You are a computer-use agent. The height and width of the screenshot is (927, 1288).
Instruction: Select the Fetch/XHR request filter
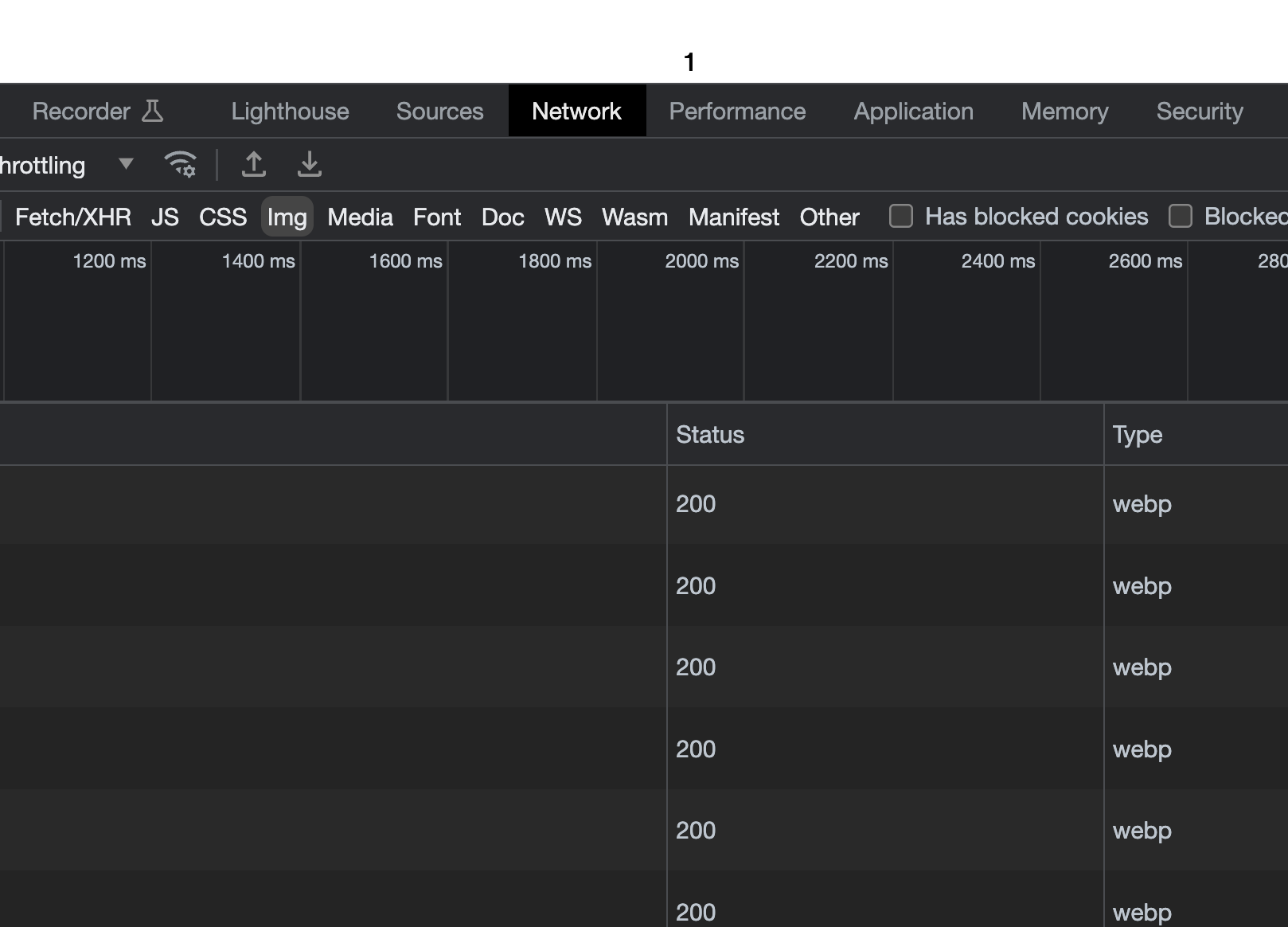tap(73, 217)
